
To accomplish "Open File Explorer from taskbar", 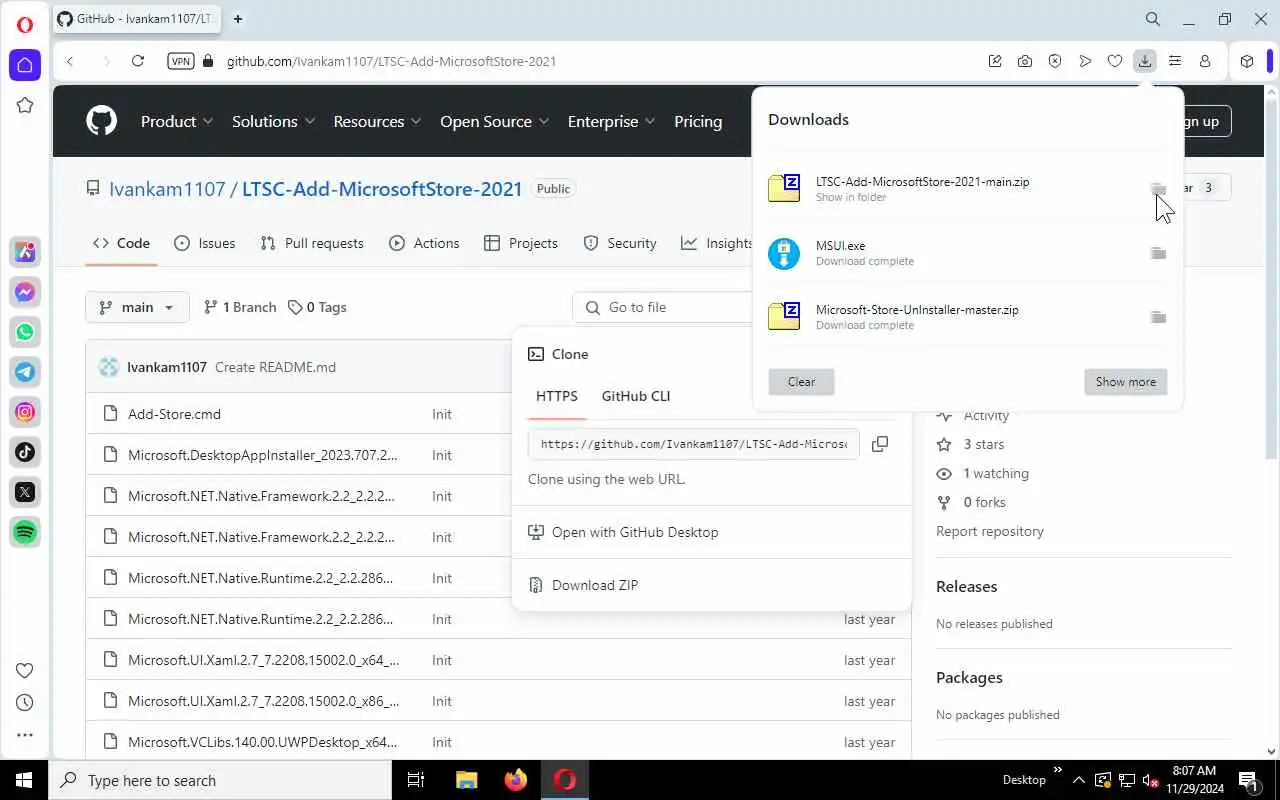I will 467,780.
